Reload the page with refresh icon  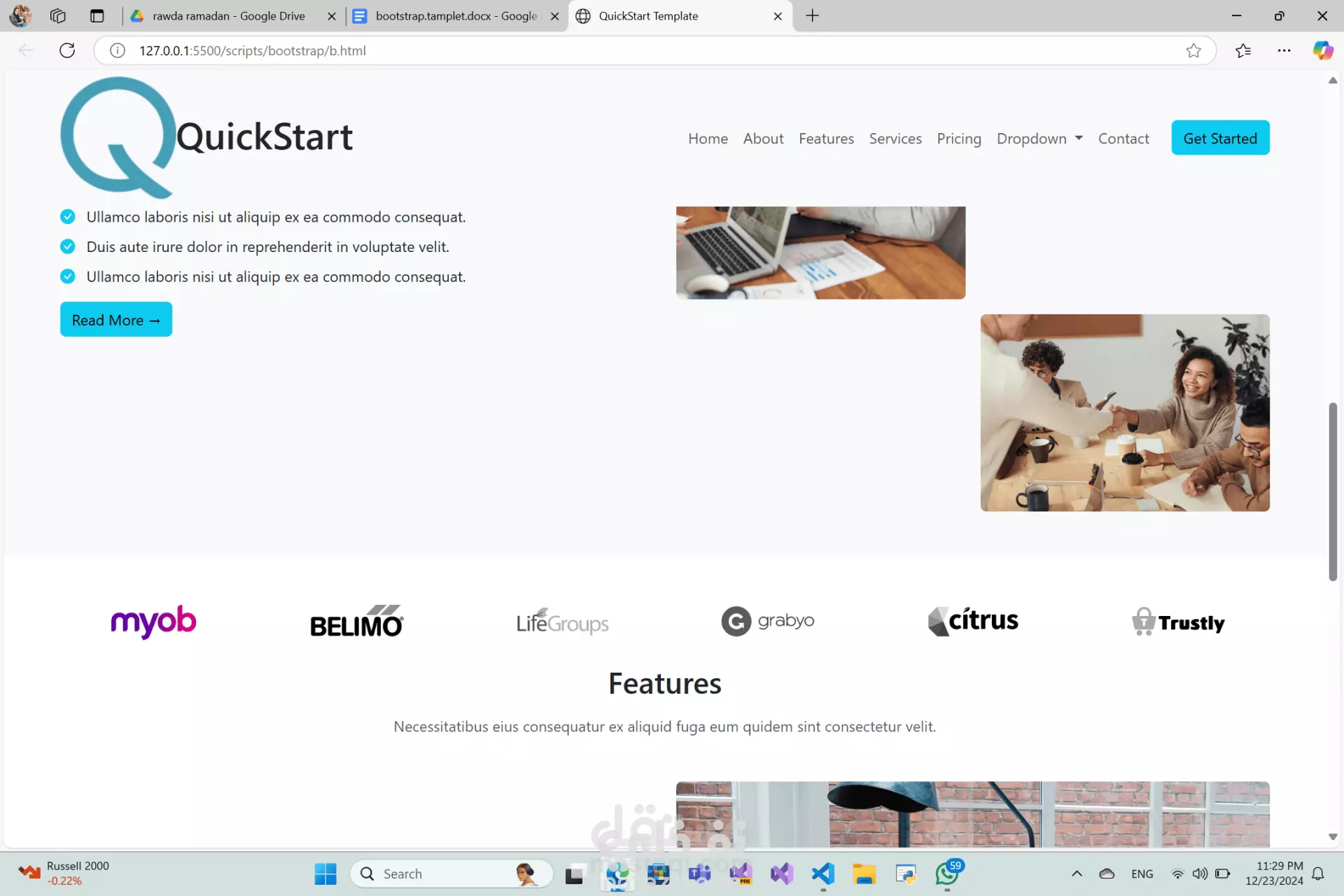[x=67, y=50]
